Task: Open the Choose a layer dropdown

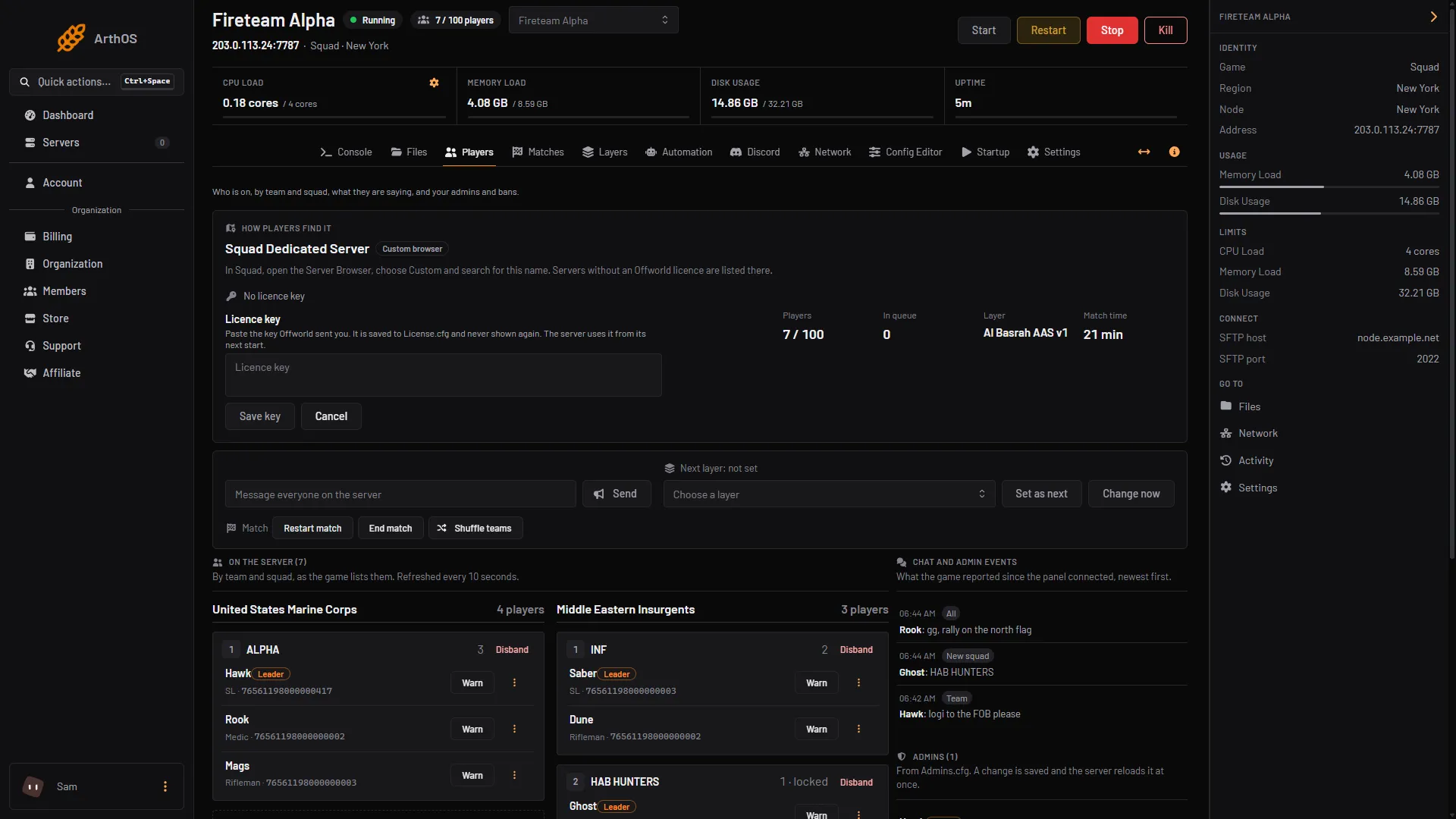Action: 829,494
